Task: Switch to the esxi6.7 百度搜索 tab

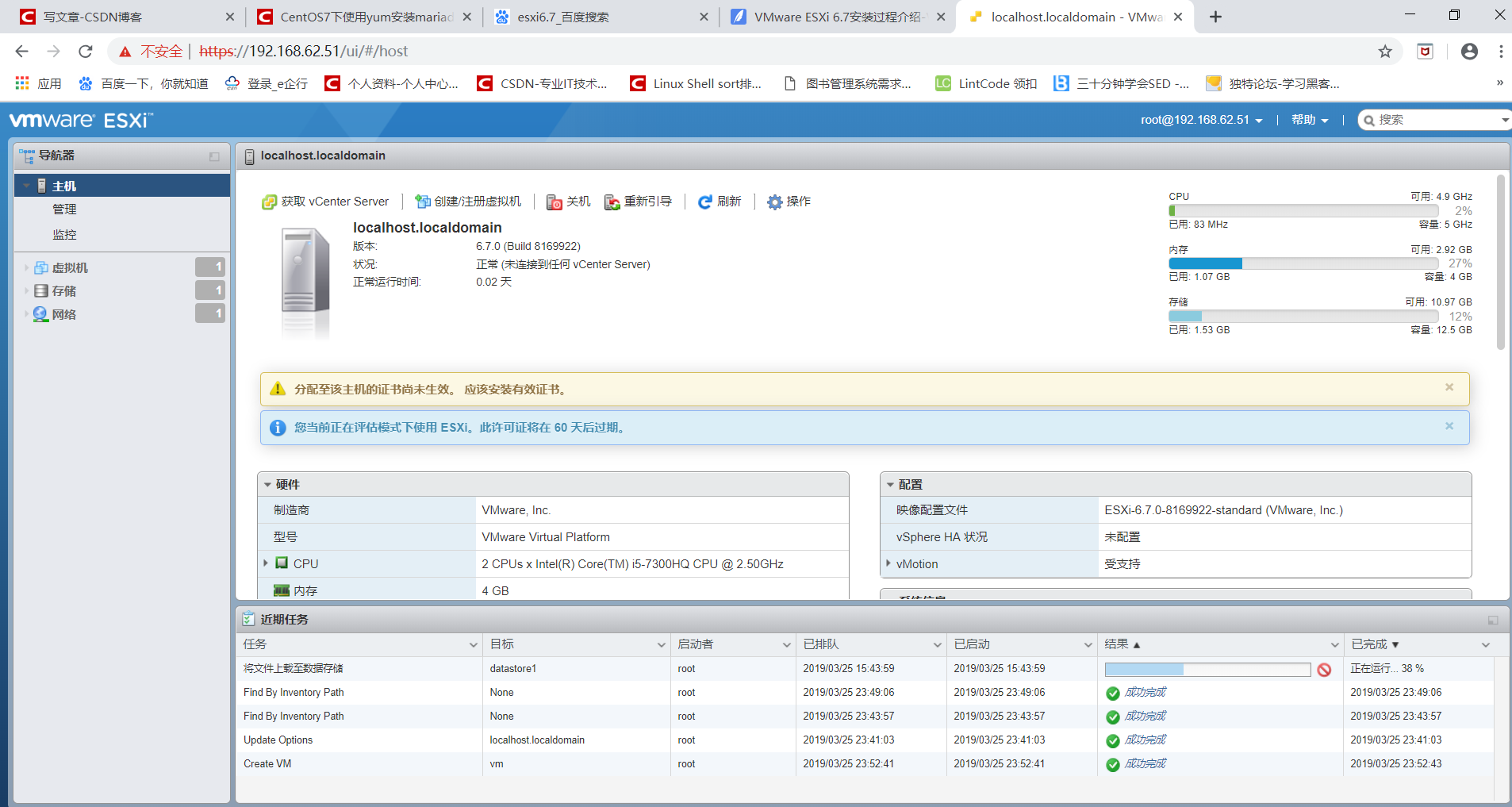Action: coord(600,17)
